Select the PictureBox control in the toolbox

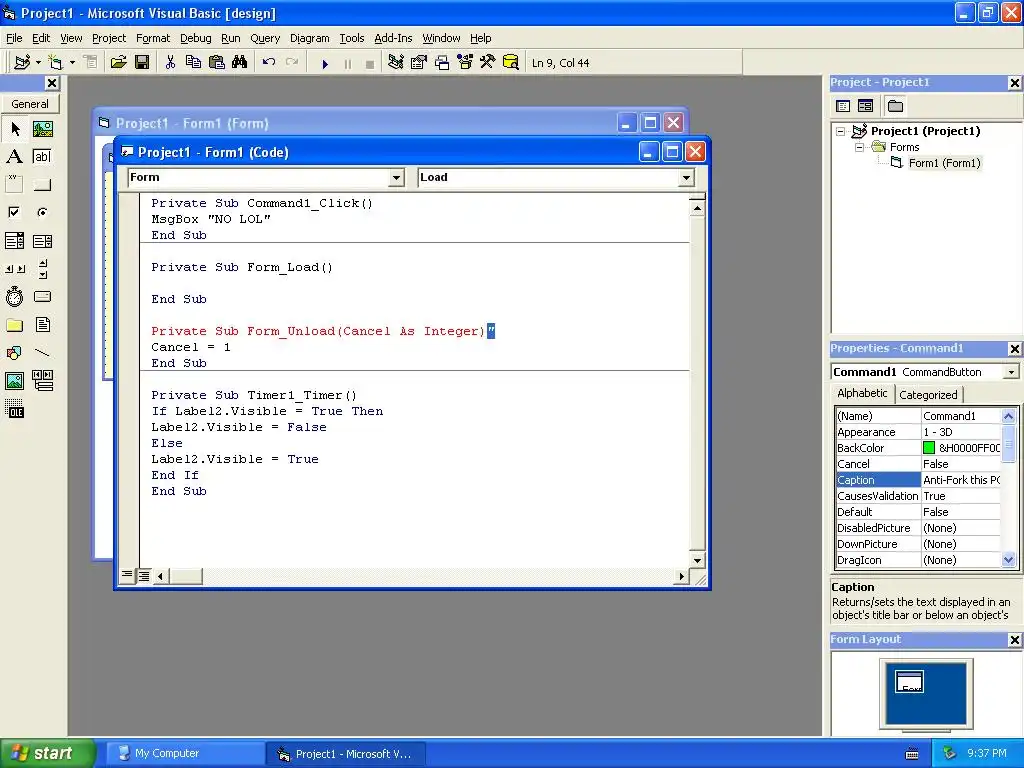pos(42,129)
